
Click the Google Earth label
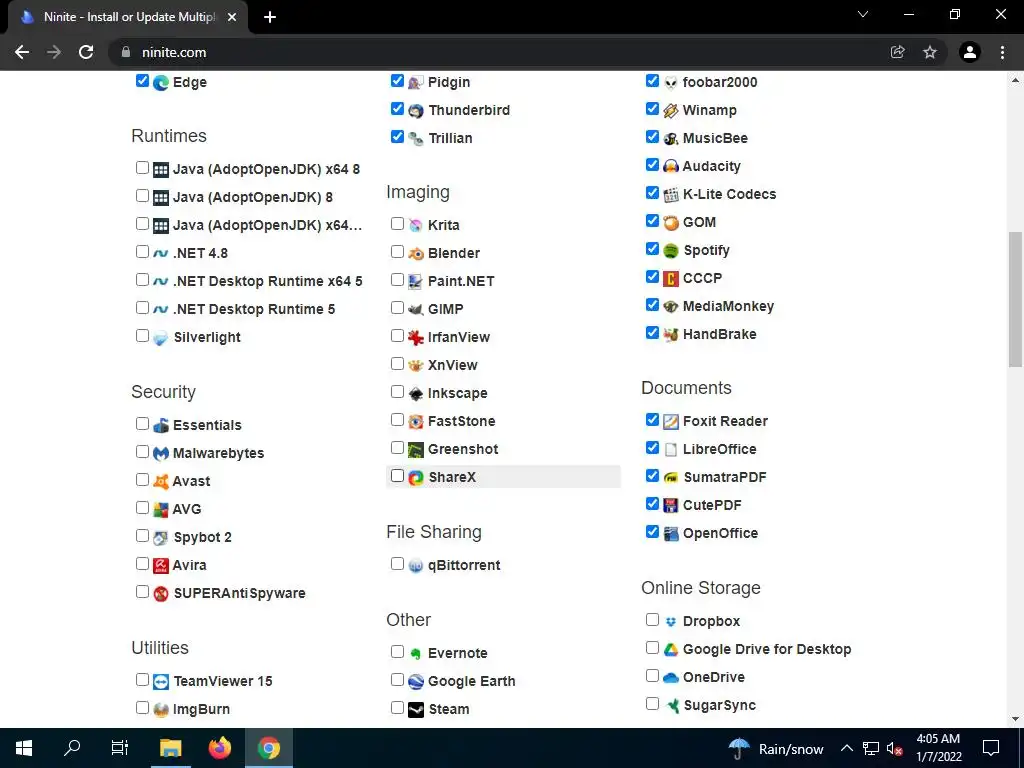coord(472,681)
